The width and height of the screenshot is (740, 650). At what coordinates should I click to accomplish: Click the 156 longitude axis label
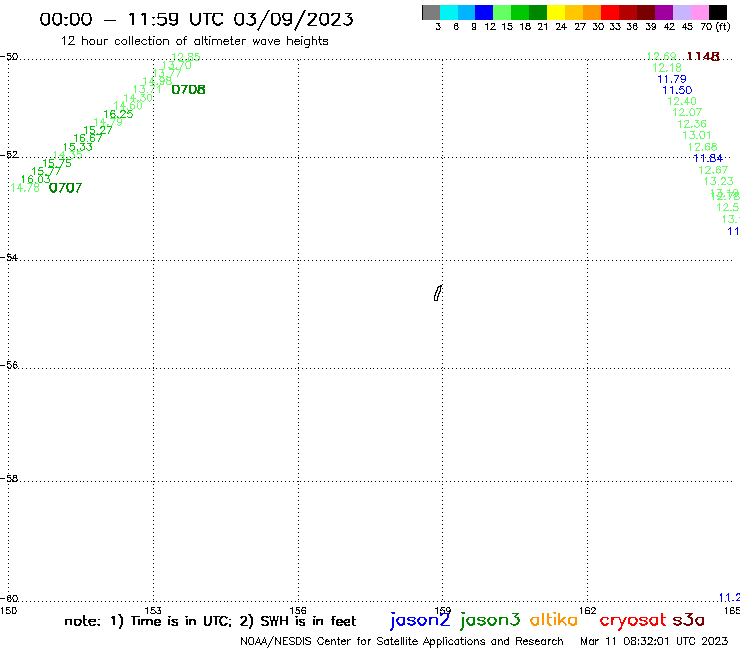coord(298,611)
